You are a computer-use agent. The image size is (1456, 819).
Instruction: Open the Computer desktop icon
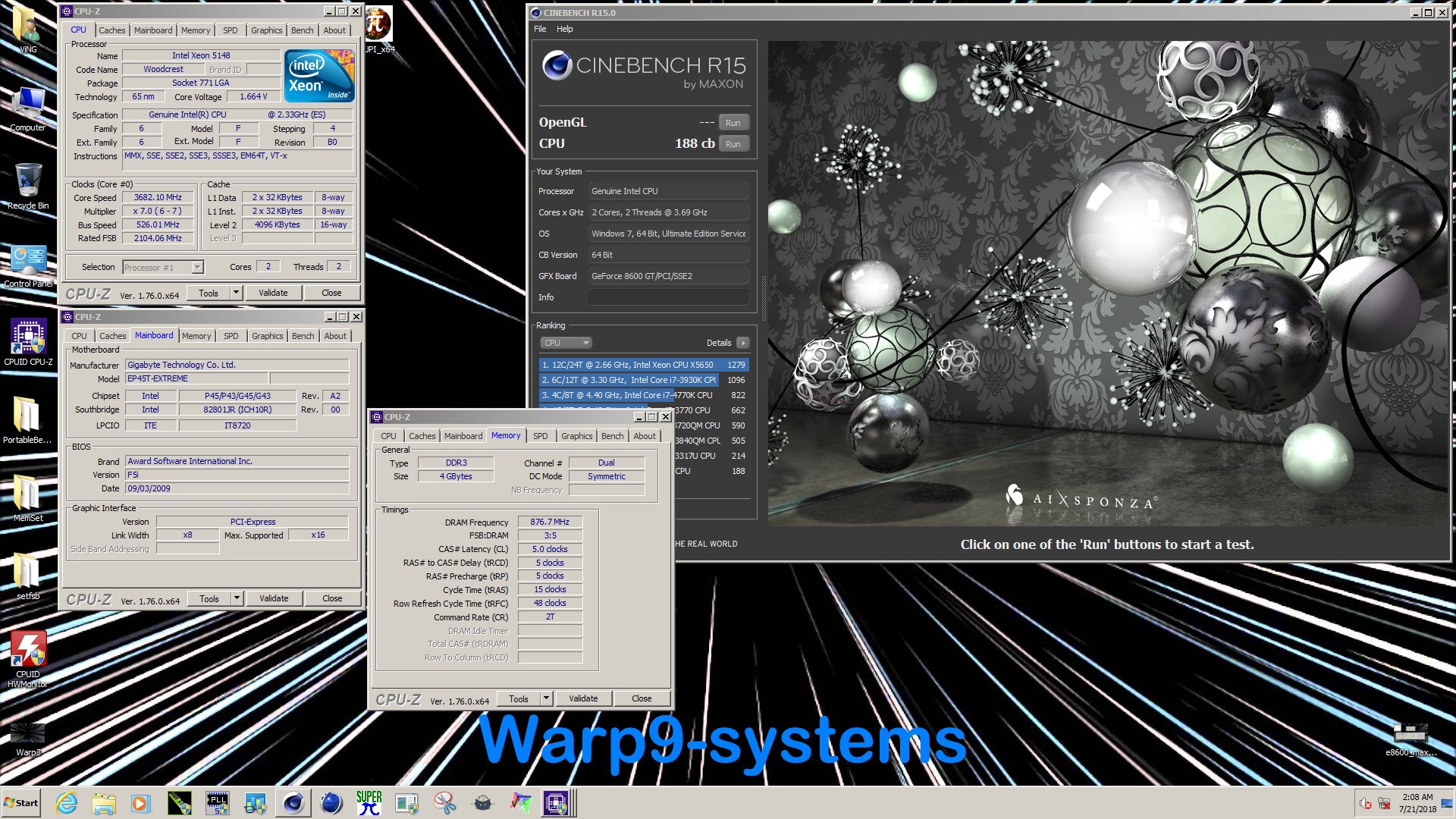pos(27,108)
